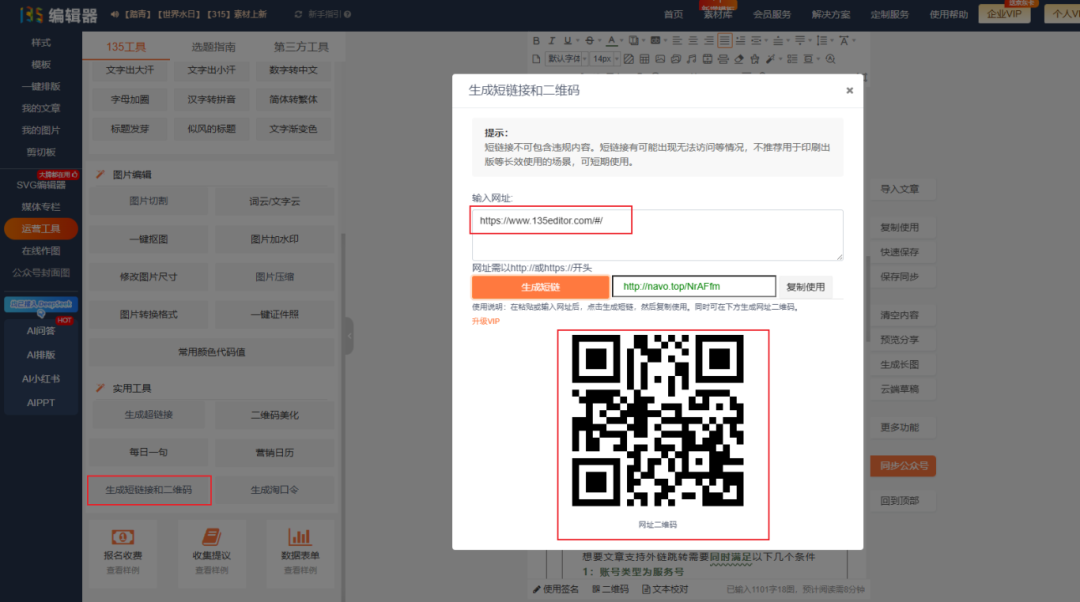
Task: Open 会员服务 in top navigation
Action: pos(771,14)
